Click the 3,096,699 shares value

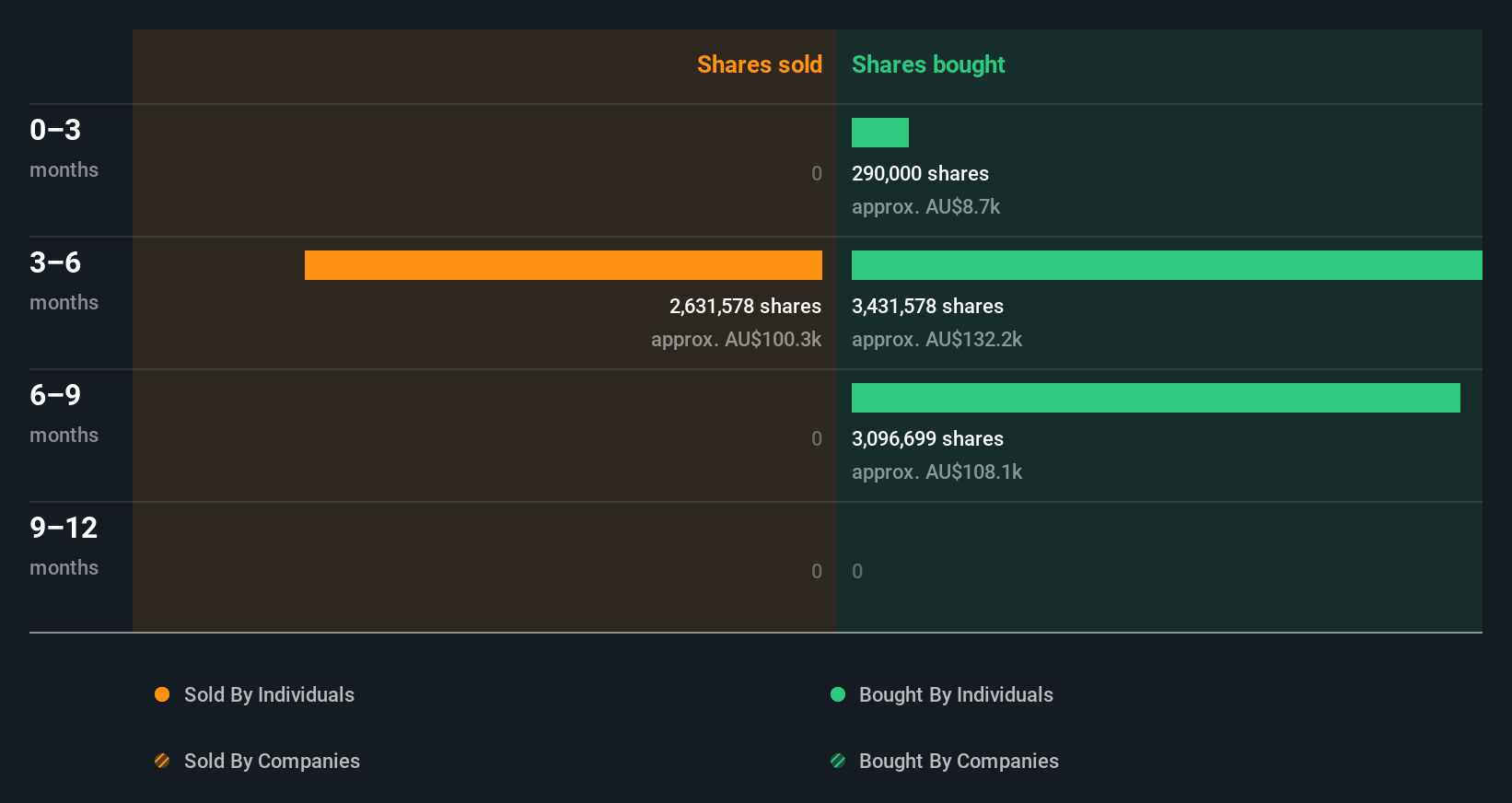click(x=927, y=438)
